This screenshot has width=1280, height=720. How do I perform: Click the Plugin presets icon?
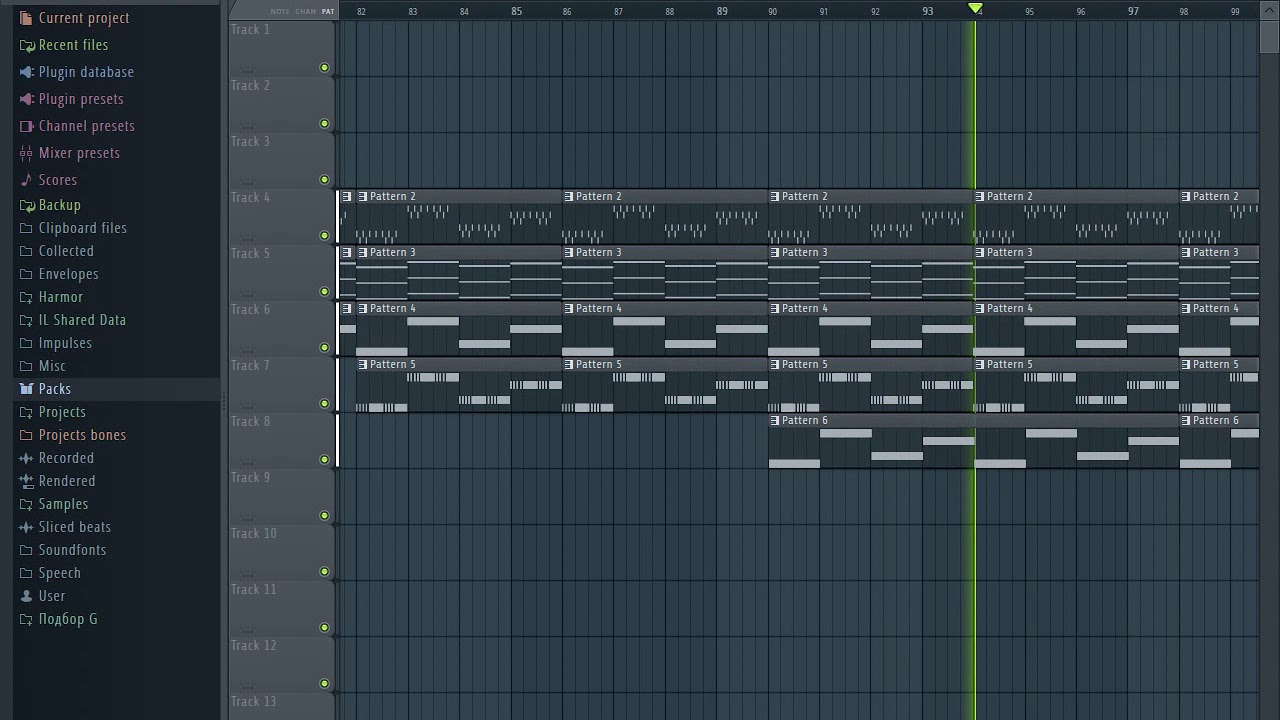click(x=26, y=99)
